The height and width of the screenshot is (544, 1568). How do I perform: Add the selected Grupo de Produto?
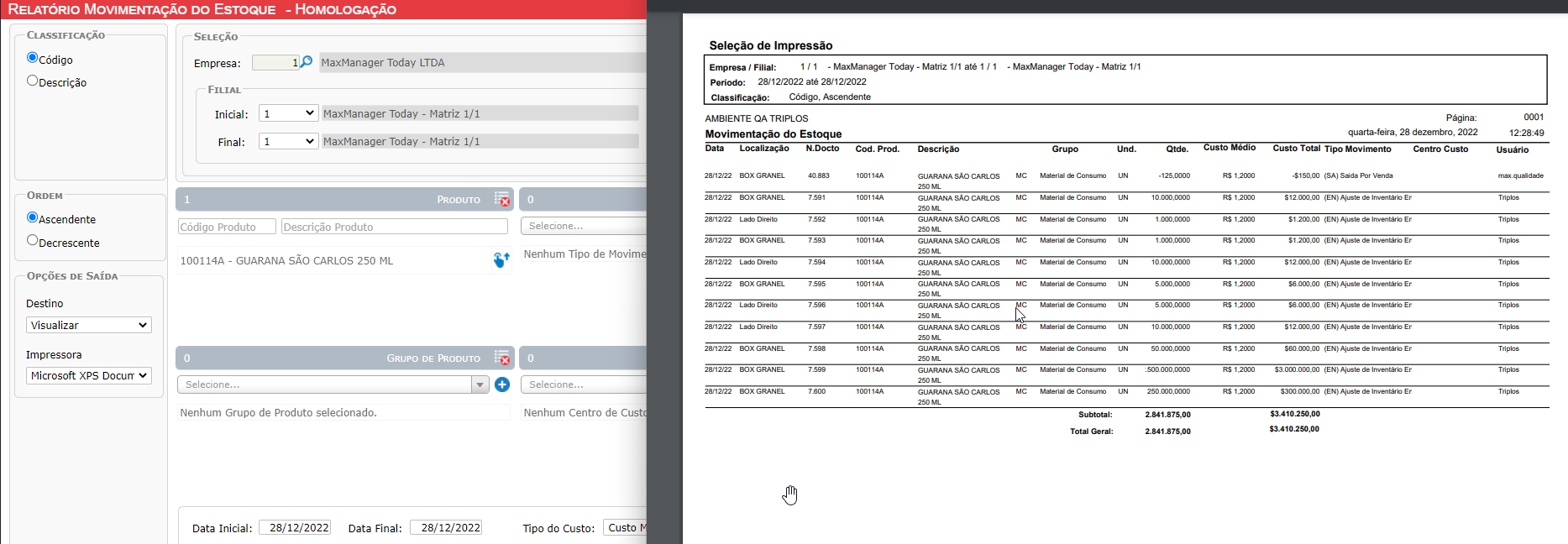click(502, 384)
